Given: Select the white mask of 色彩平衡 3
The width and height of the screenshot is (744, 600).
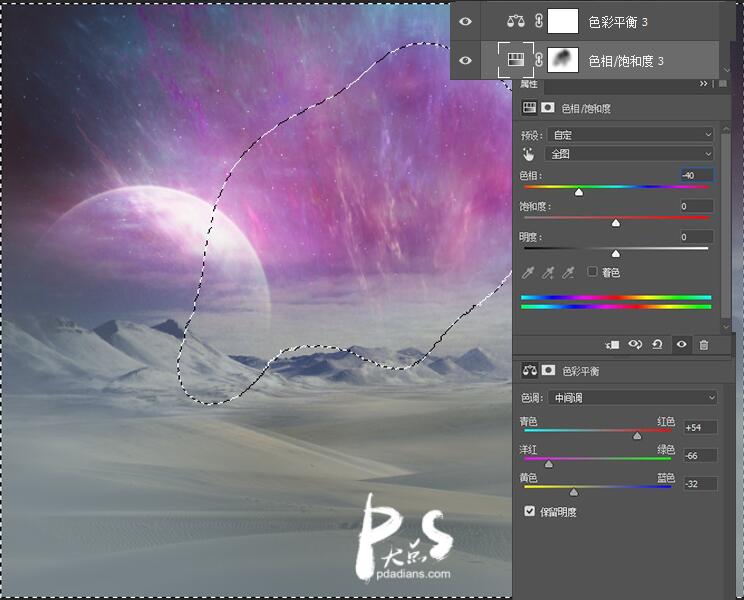Looking at the screenshot, I should [563, 21].
